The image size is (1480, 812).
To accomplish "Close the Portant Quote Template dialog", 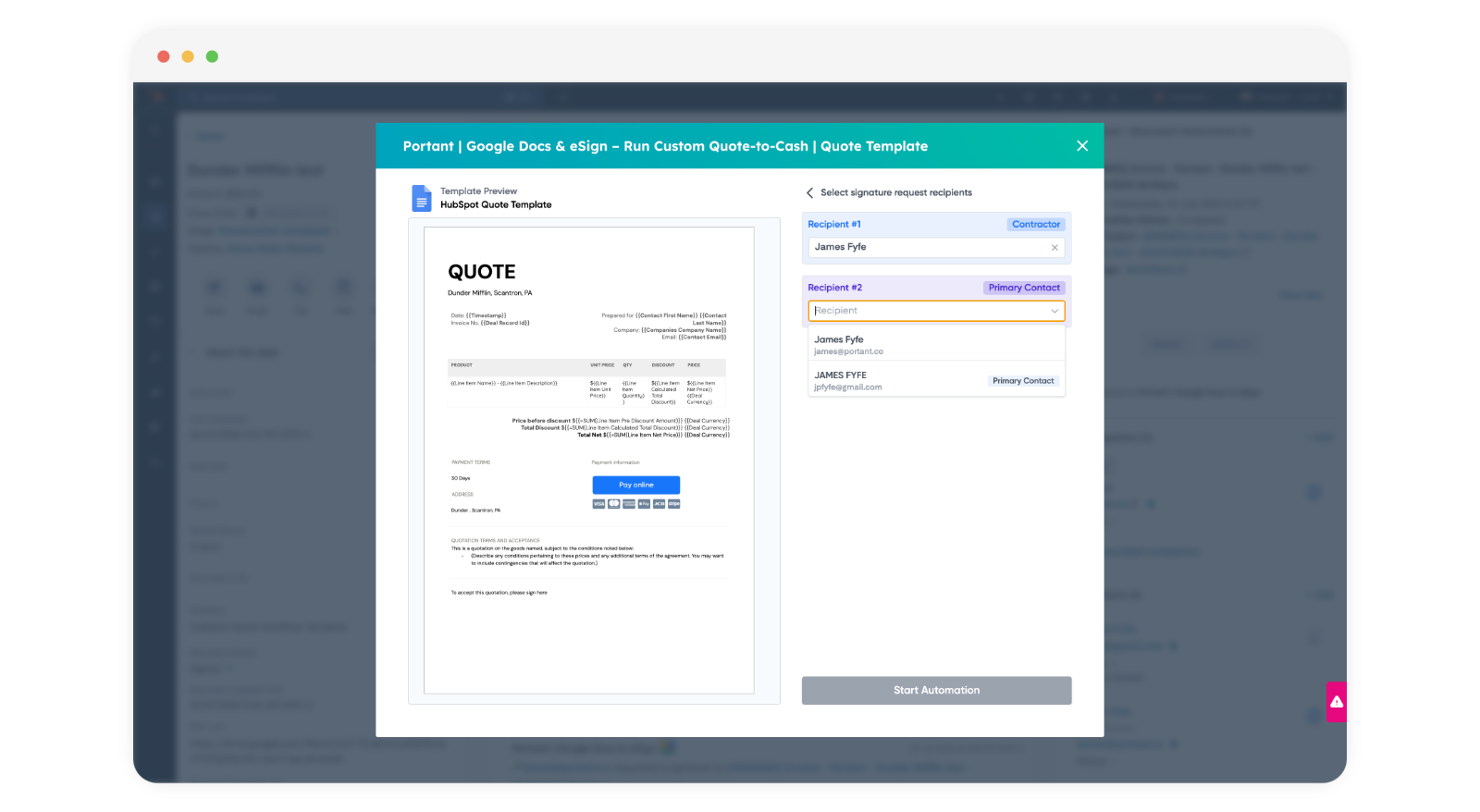I will tap(1082, 146).
